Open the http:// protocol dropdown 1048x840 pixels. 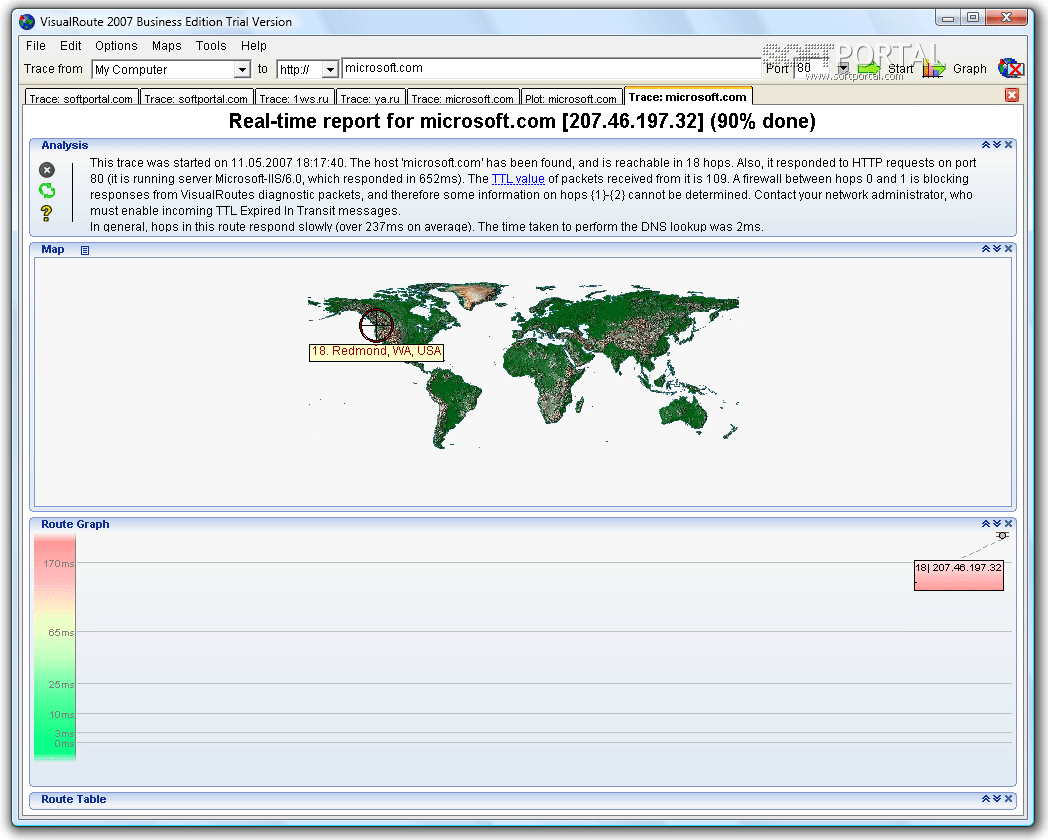point(330,69)
